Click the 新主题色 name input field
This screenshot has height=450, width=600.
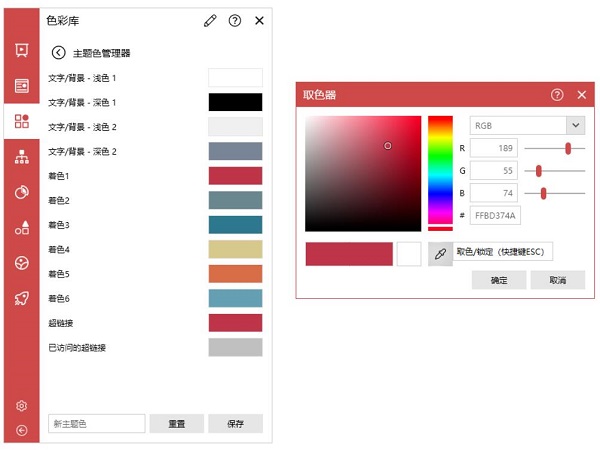(x=96, y=424)
